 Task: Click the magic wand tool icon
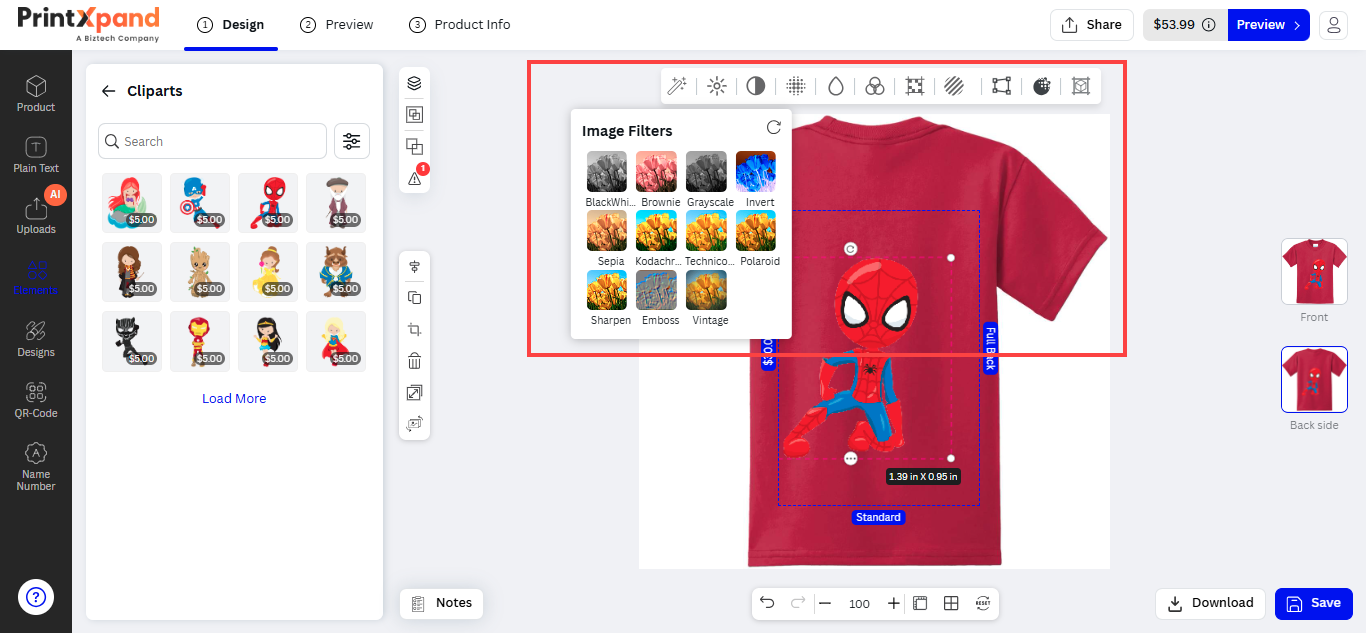[677, 86]
